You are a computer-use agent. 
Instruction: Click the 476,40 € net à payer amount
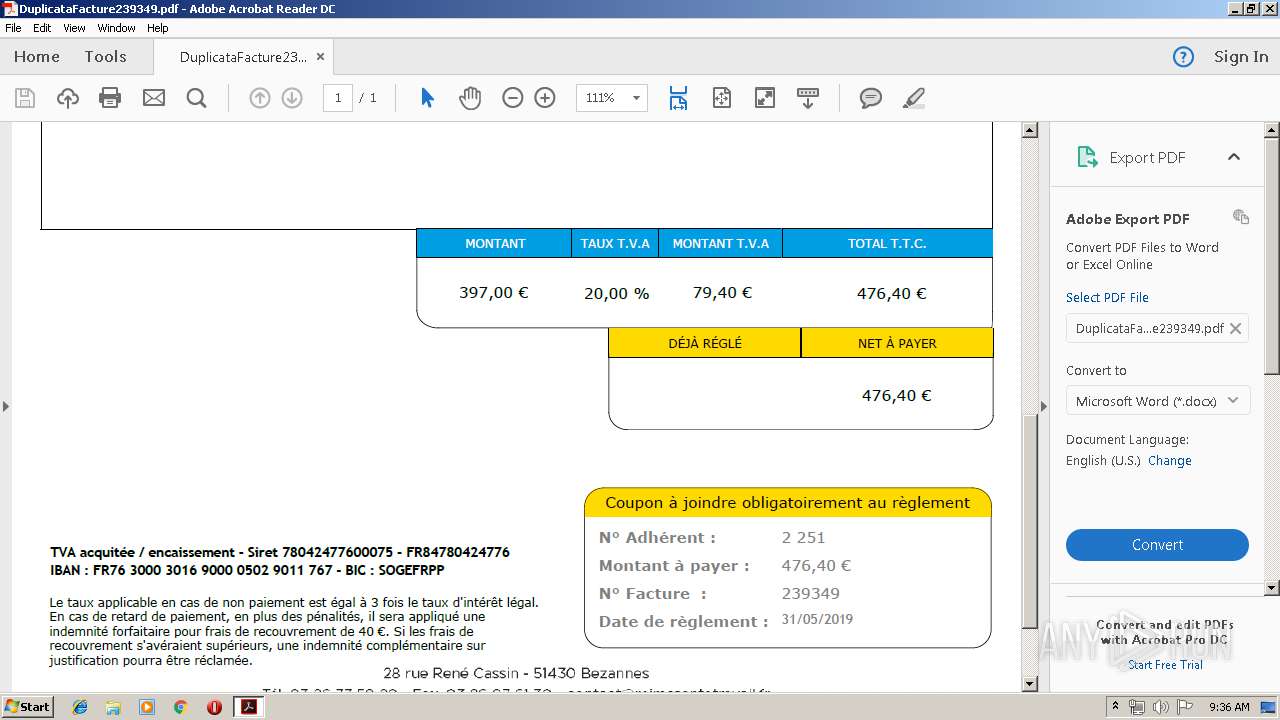pos(896,396)
